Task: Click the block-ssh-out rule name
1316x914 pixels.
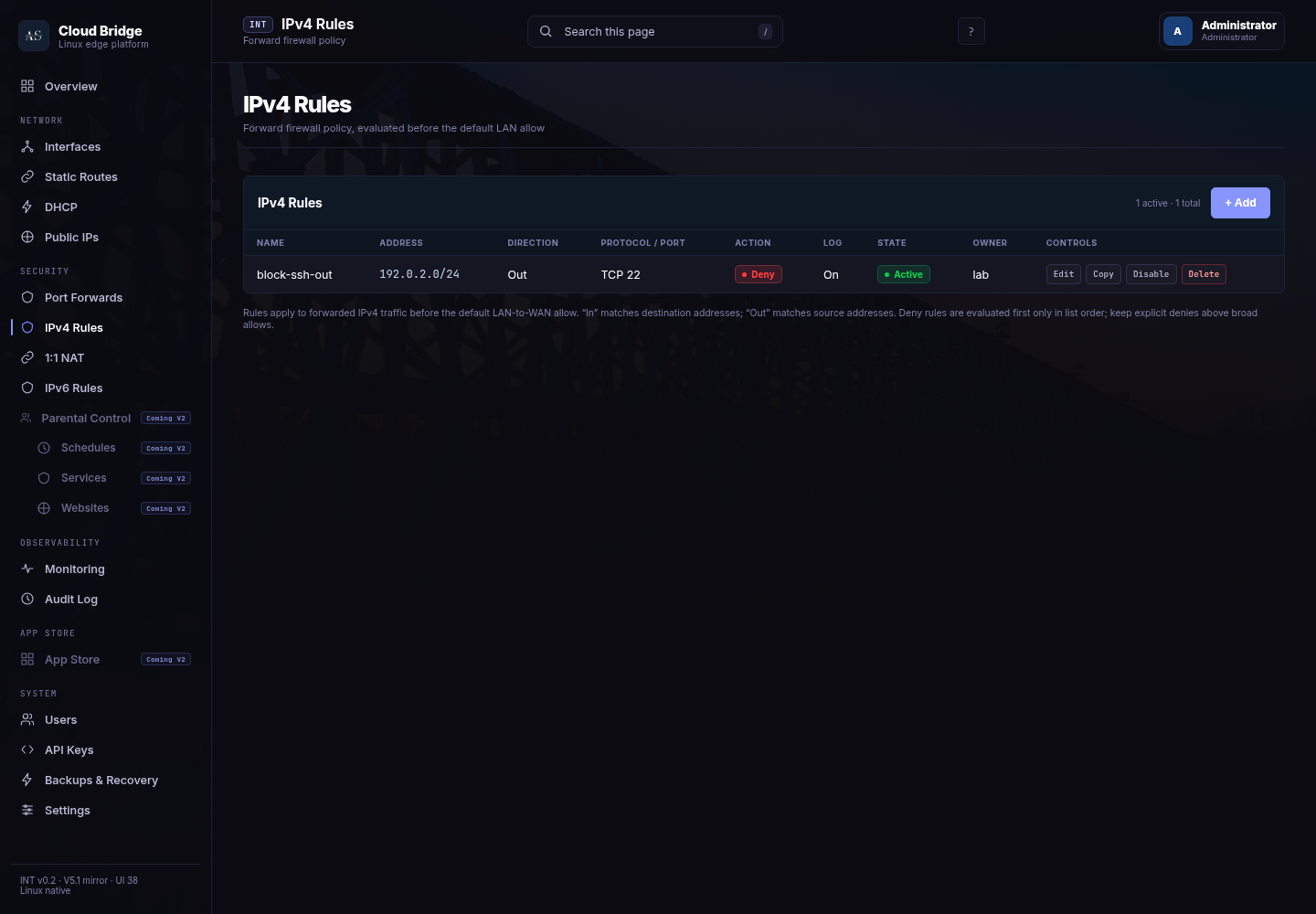Action: 294,274
